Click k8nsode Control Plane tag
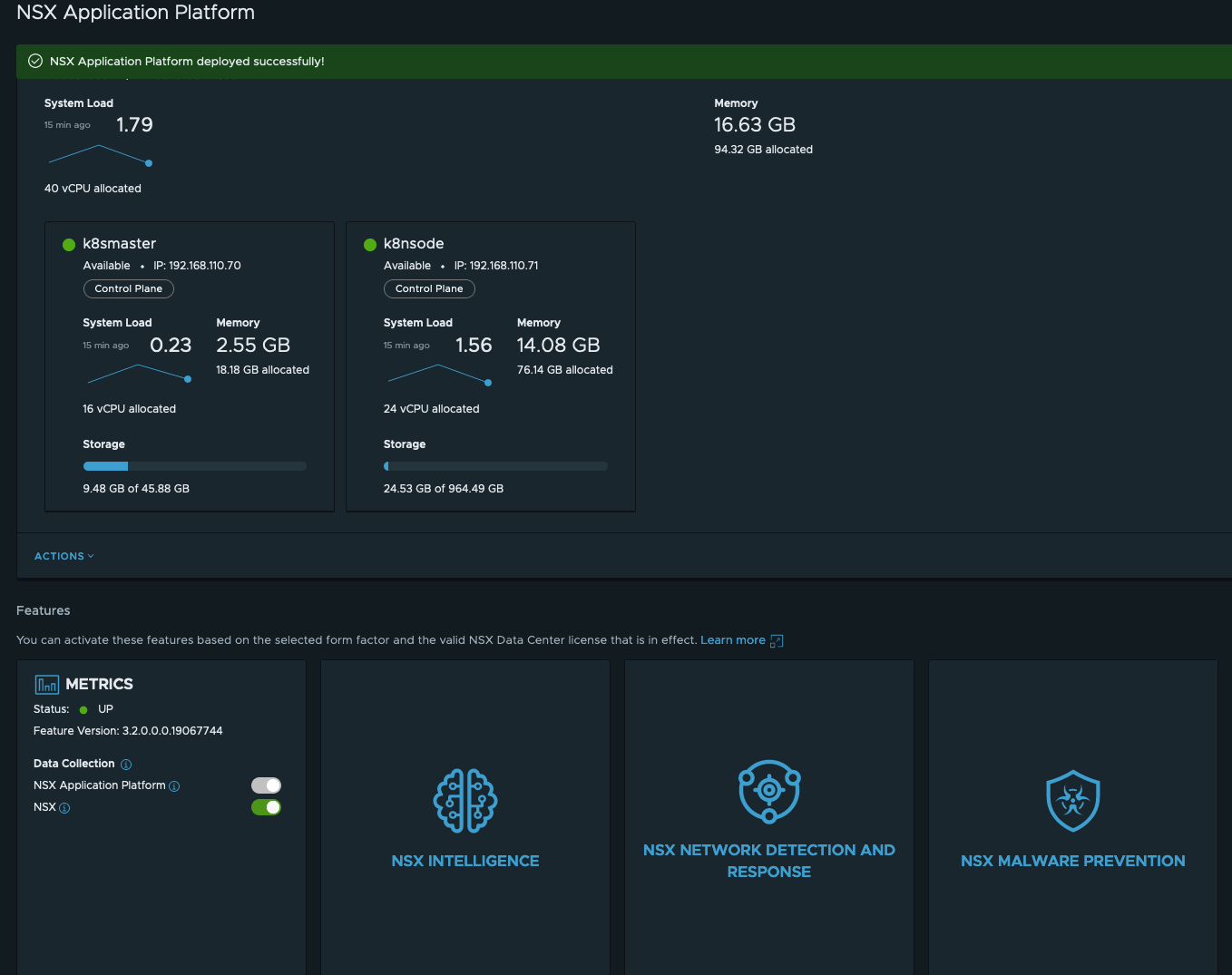This screenshot has height=975, width=1232. coord(429,288)
